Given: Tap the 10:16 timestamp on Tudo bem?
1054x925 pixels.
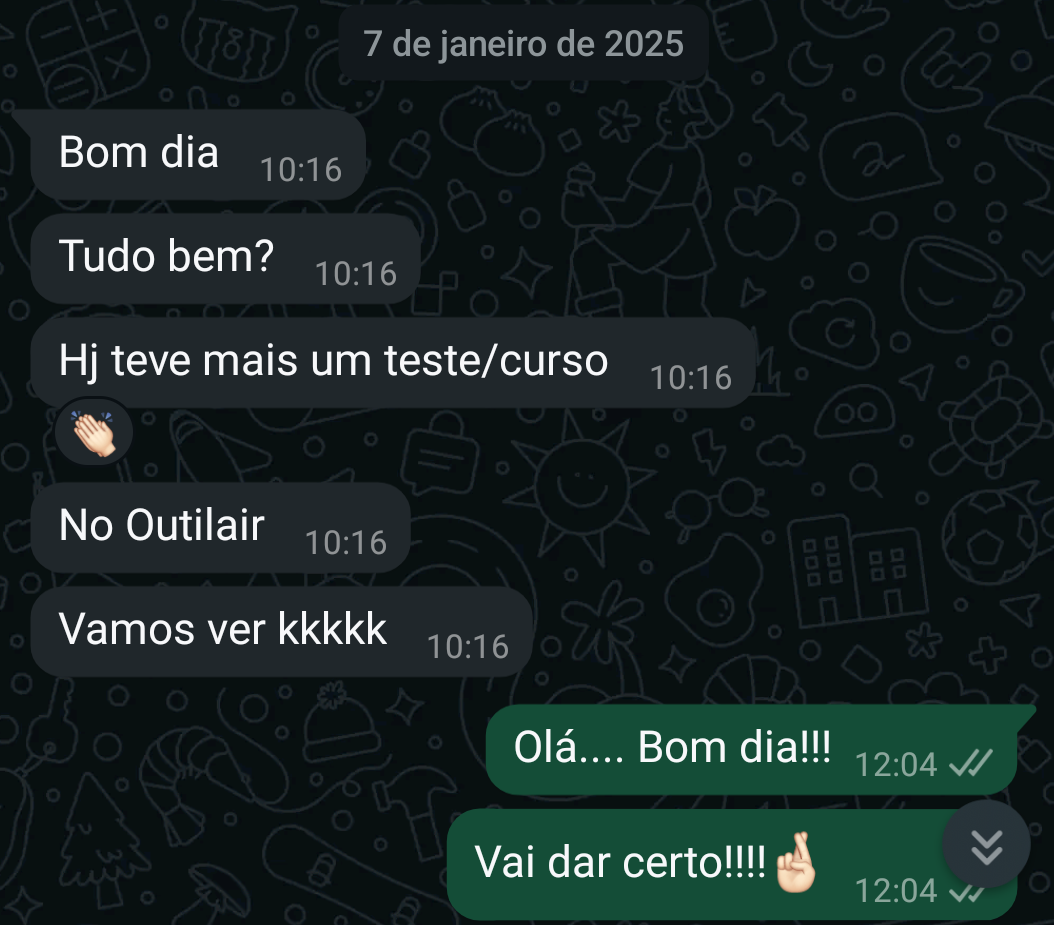Looking at the screenshot, I should (356, 274).
